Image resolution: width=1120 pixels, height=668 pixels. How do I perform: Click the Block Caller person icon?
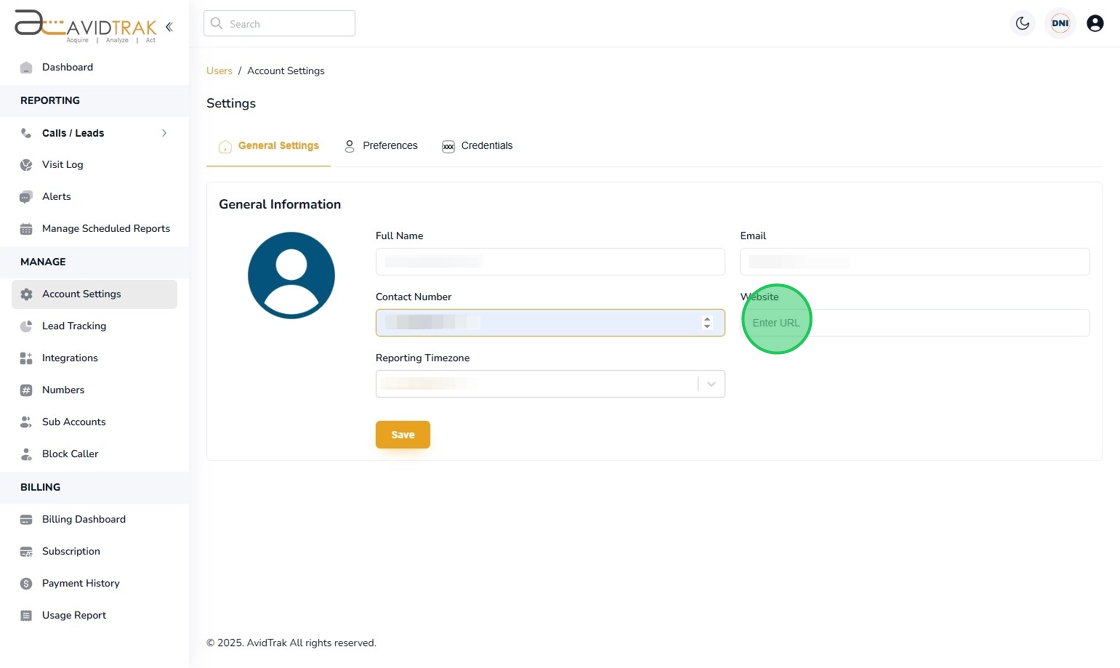(26, 454)
